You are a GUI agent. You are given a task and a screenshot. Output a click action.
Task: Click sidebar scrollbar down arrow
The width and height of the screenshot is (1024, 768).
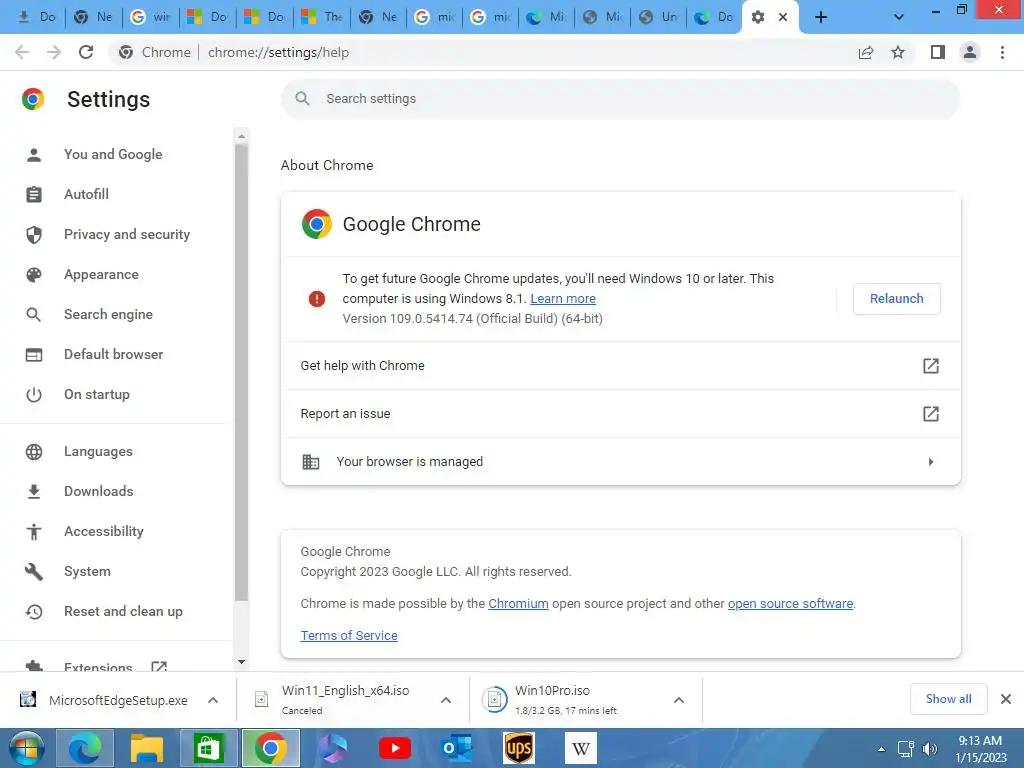click(241, 662)
